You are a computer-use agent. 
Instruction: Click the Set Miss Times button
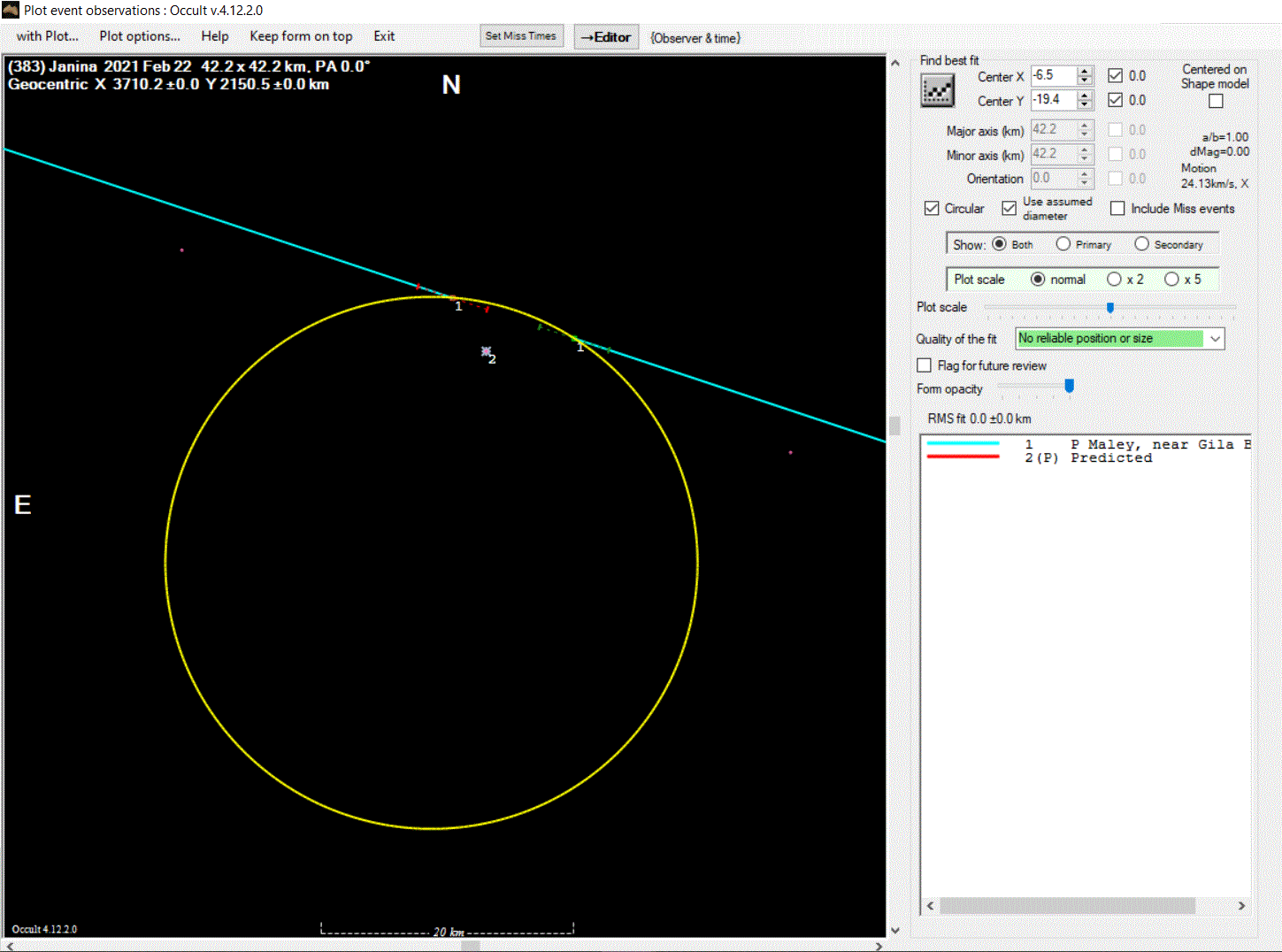coord(521,36)
